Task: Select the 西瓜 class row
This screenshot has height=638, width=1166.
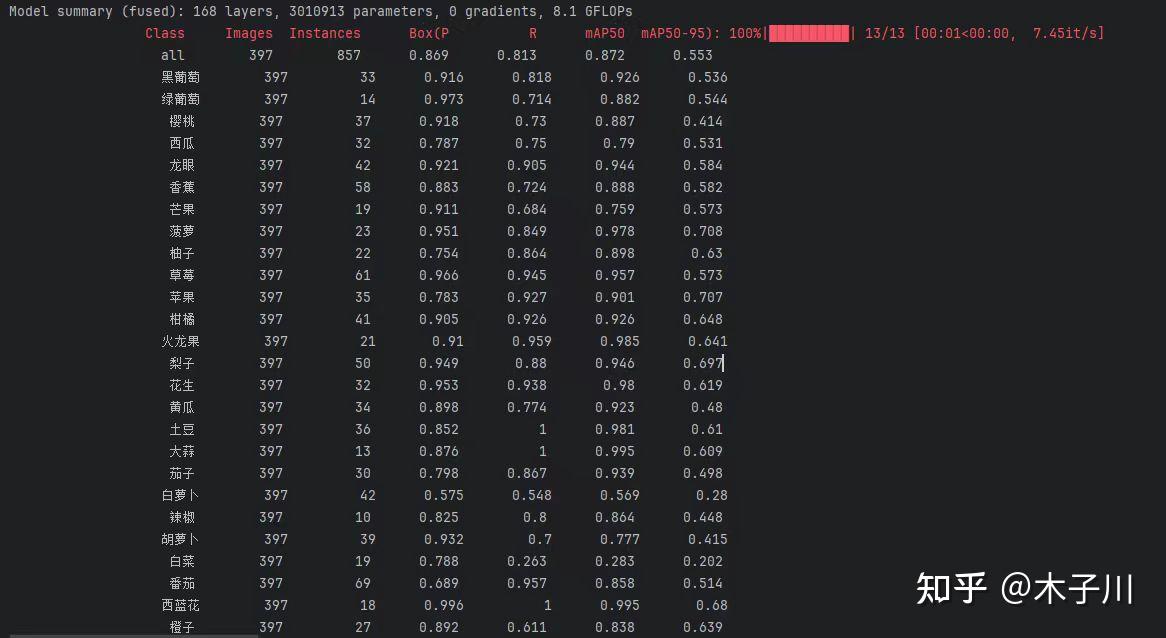Action: (x=182, y=143)
